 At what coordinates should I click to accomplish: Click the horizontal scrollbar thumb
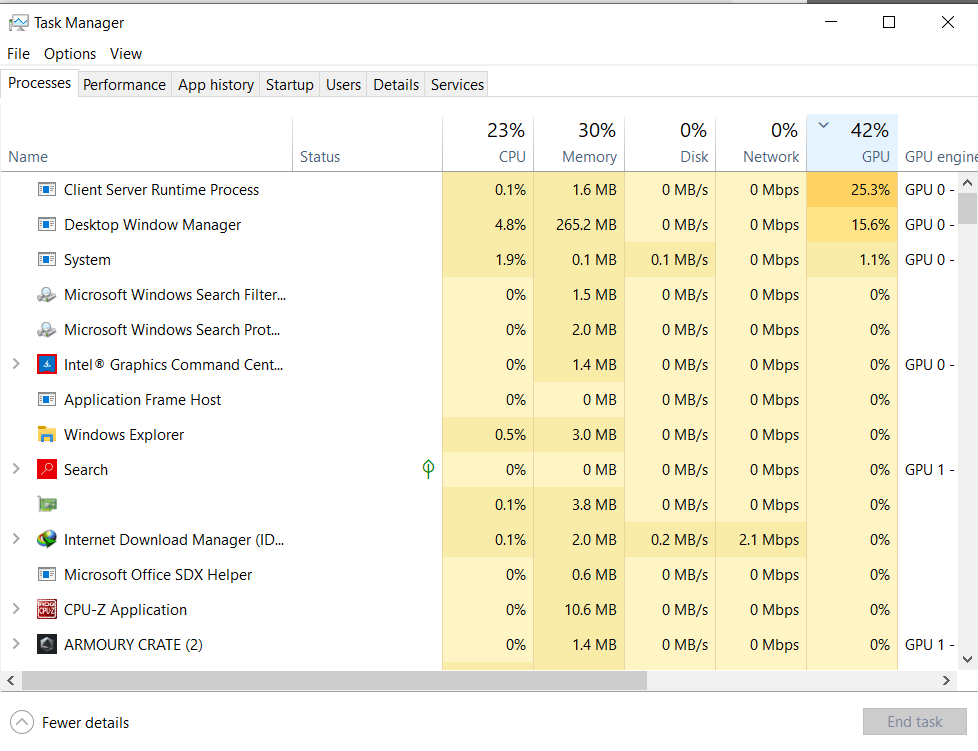pos(334,681)
